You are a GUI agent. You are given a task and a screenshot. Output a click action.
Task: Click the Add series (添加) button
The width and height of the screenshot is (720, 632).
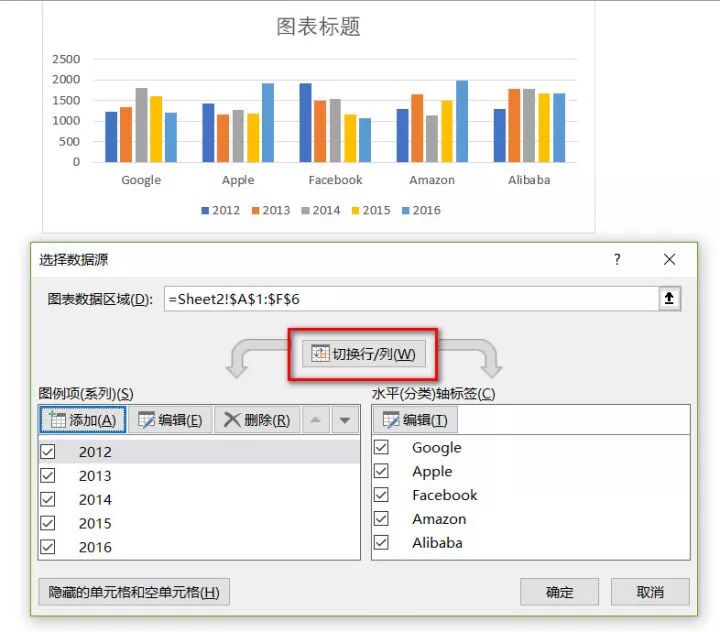[x=83, y=420]
